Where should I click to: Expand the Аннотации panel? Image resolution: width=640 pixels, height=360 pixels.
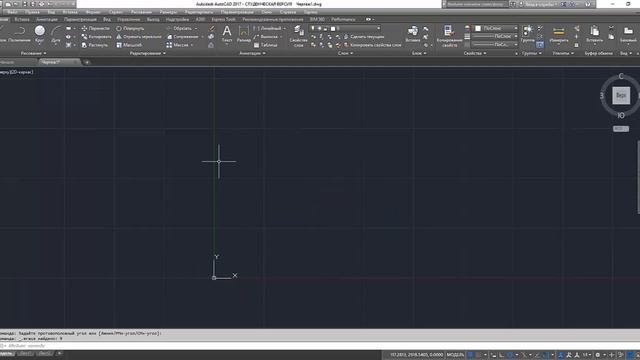(253, 53)
